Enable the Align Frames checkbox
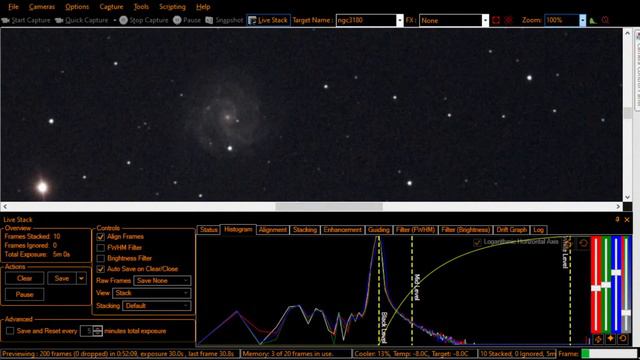The width and height of the screenshot is (640, 360). (x=100, y=237)
